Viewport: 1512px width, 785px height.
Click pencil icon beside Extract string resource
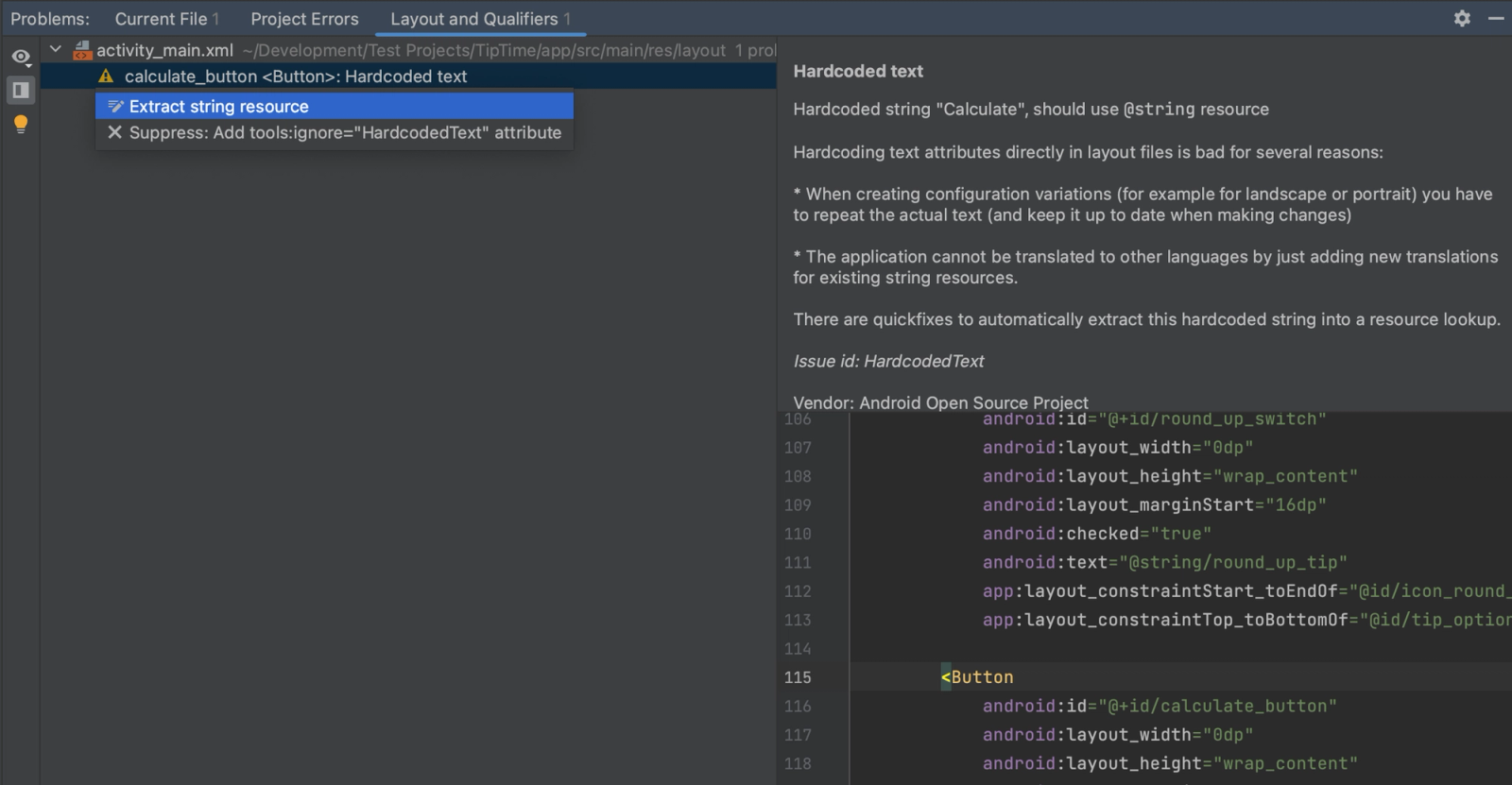pyautogui.click(x=115, y=107)
